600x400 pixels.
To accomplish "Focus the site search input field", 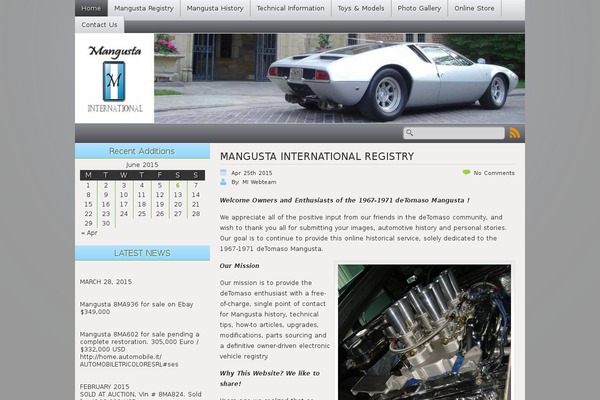I will tap(454, 133).
